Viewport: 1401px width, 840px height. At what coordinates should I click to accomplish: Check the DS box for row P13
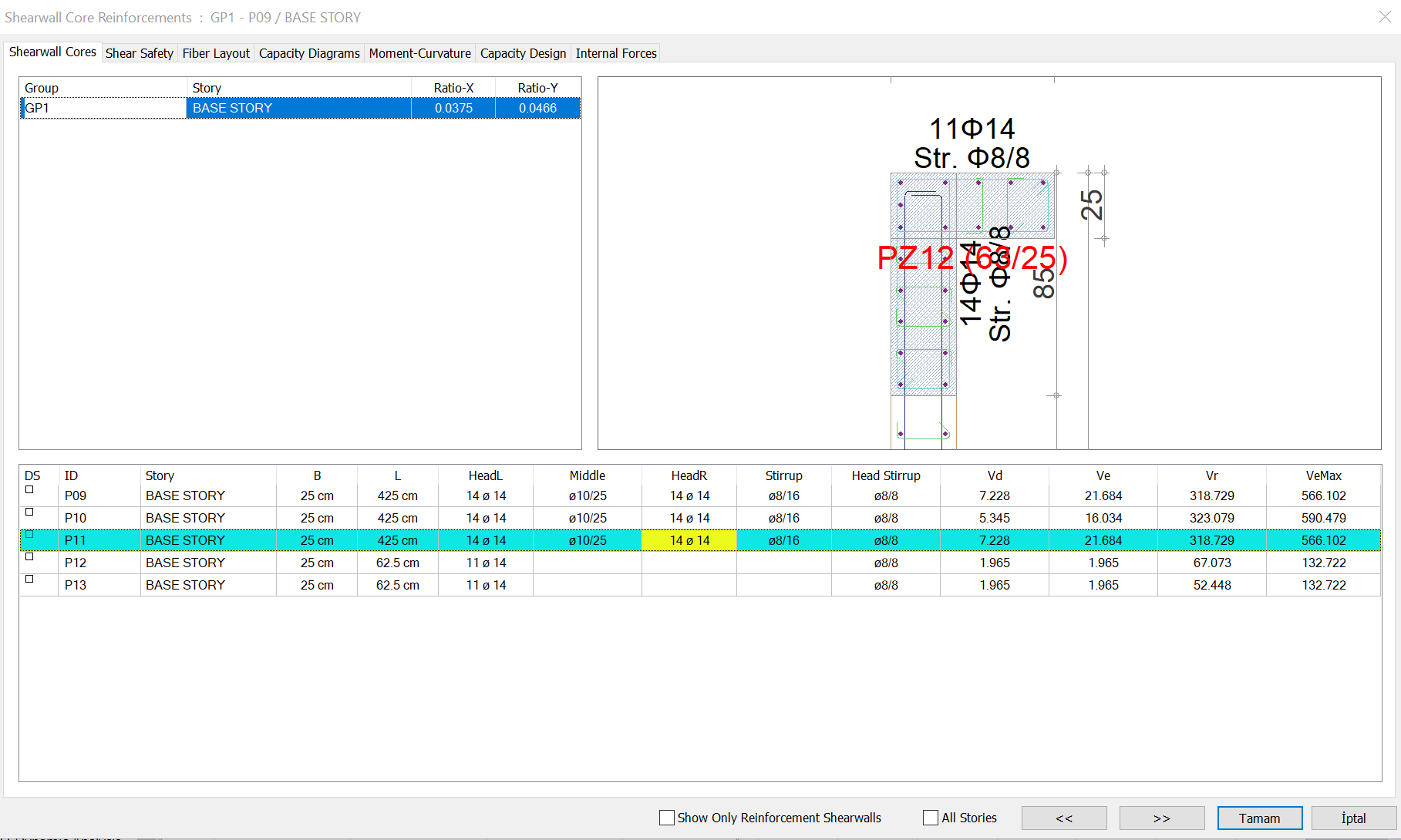coord(29,579)
